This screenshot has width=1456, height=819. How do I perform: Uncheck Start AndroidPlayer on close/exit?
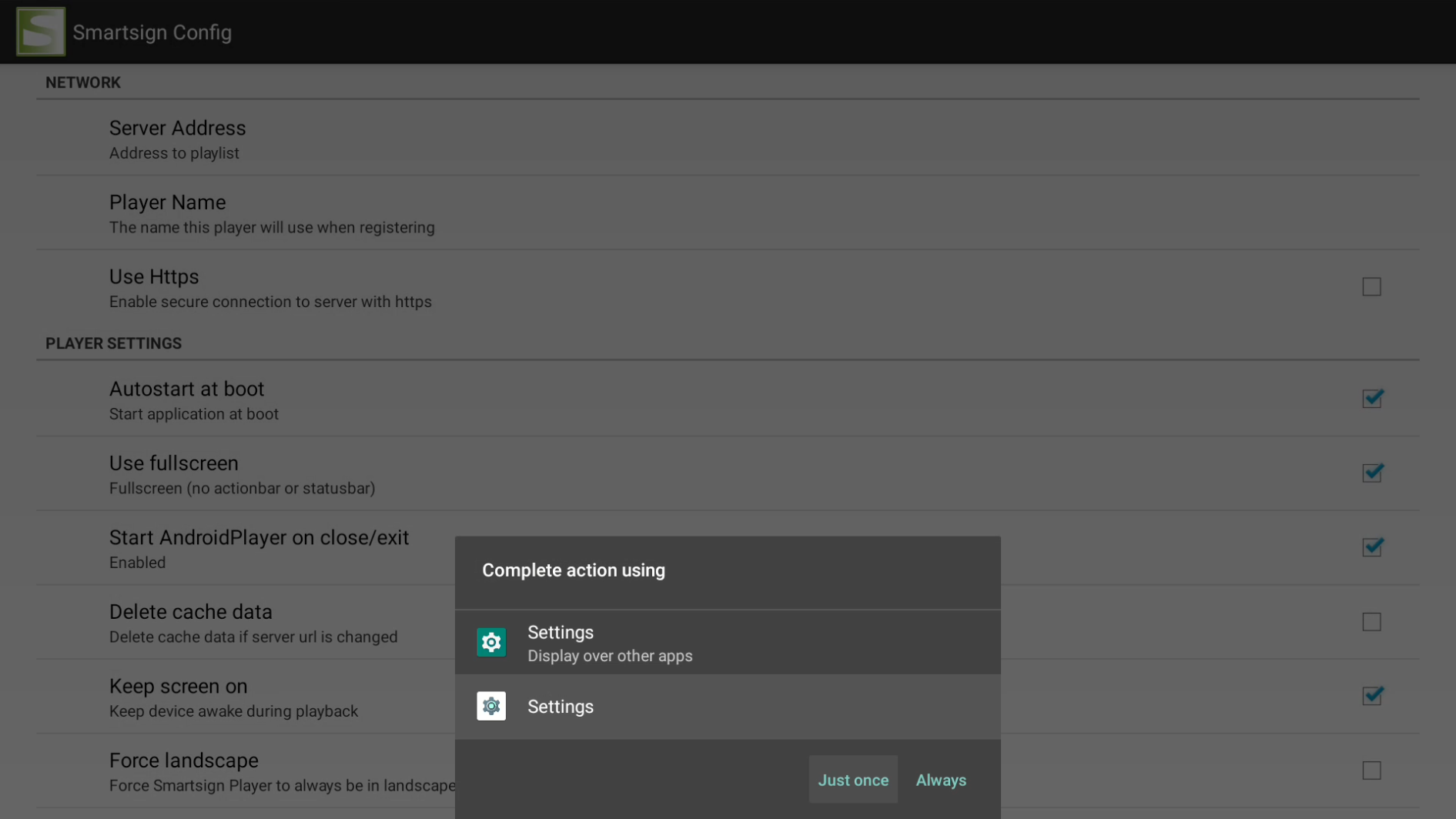point(1371,547)
